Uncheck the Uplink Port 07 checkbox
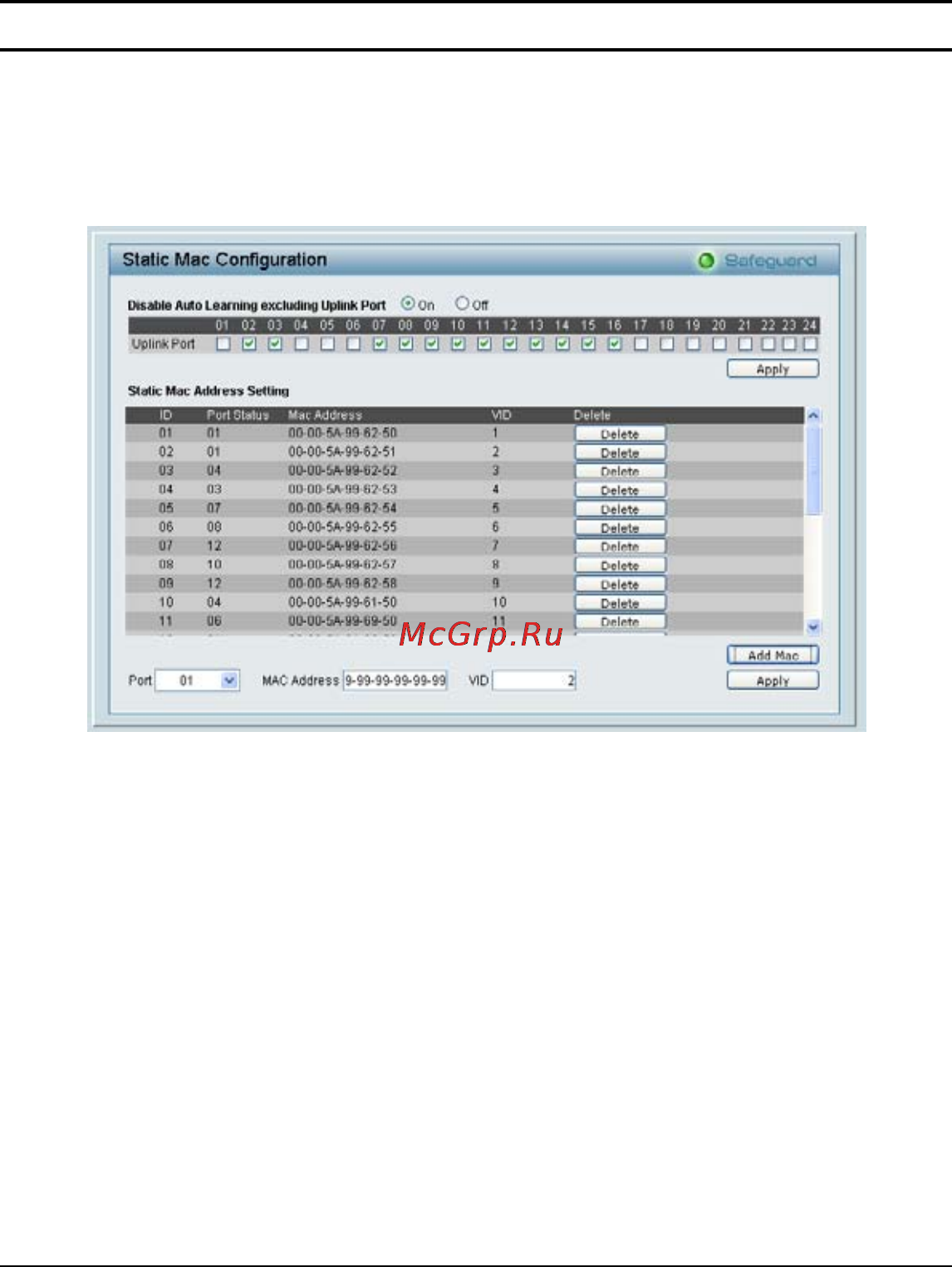 tap(380, 344)
